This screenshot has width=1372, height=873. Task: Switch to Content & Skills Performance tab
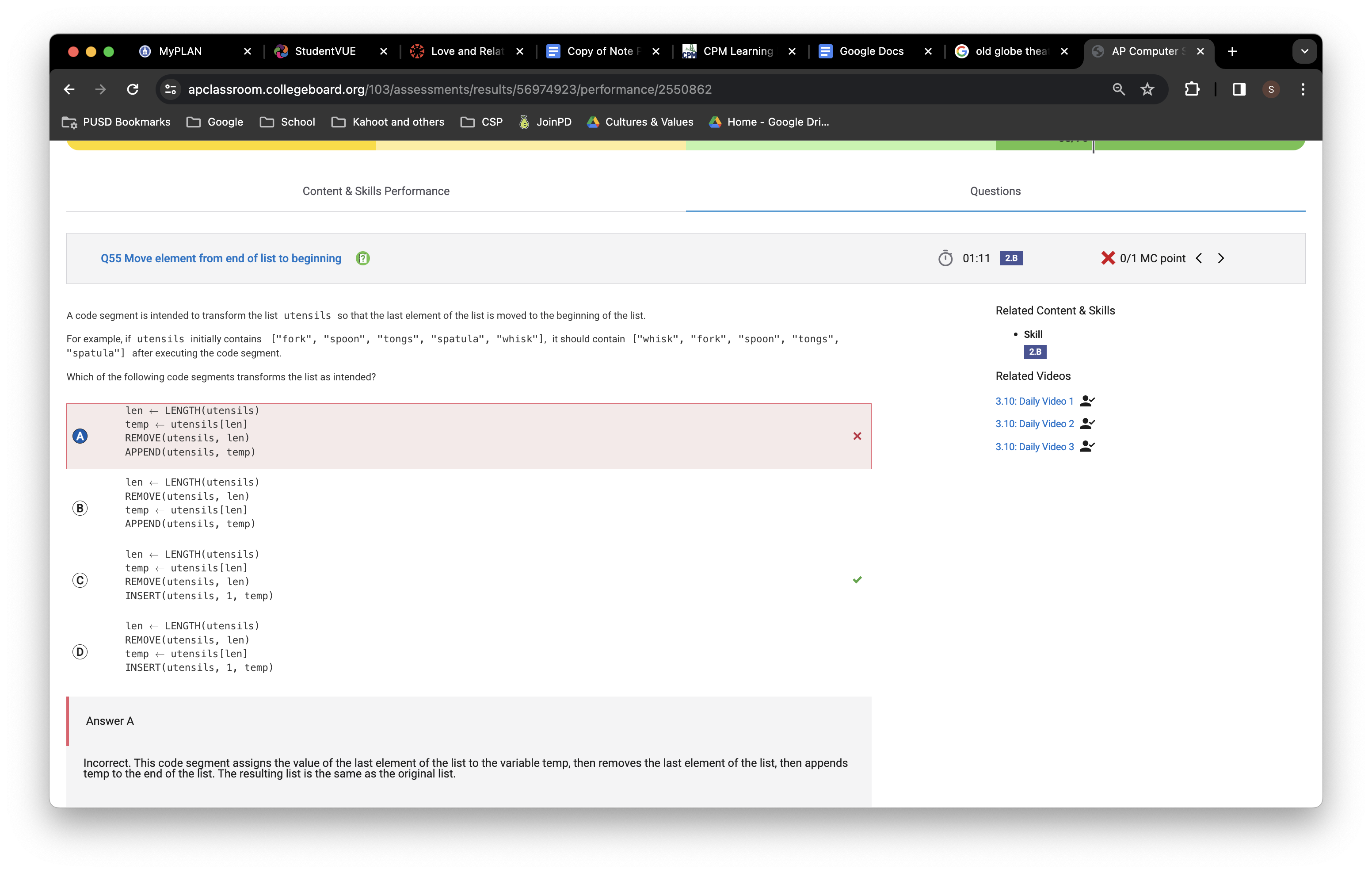[375, 191]
